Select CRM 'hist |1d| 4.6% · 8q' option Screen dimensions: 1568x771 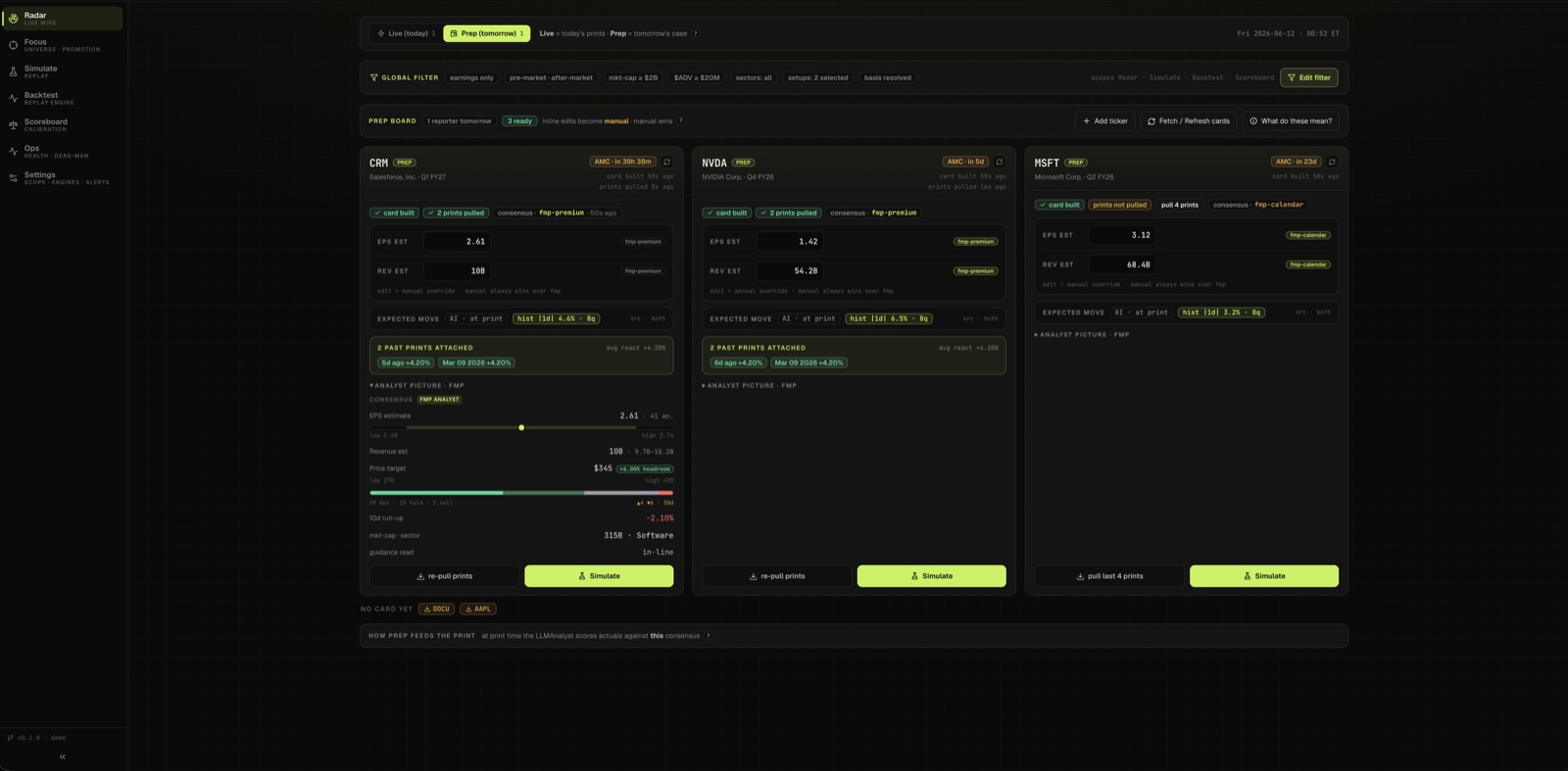(556, 318)
